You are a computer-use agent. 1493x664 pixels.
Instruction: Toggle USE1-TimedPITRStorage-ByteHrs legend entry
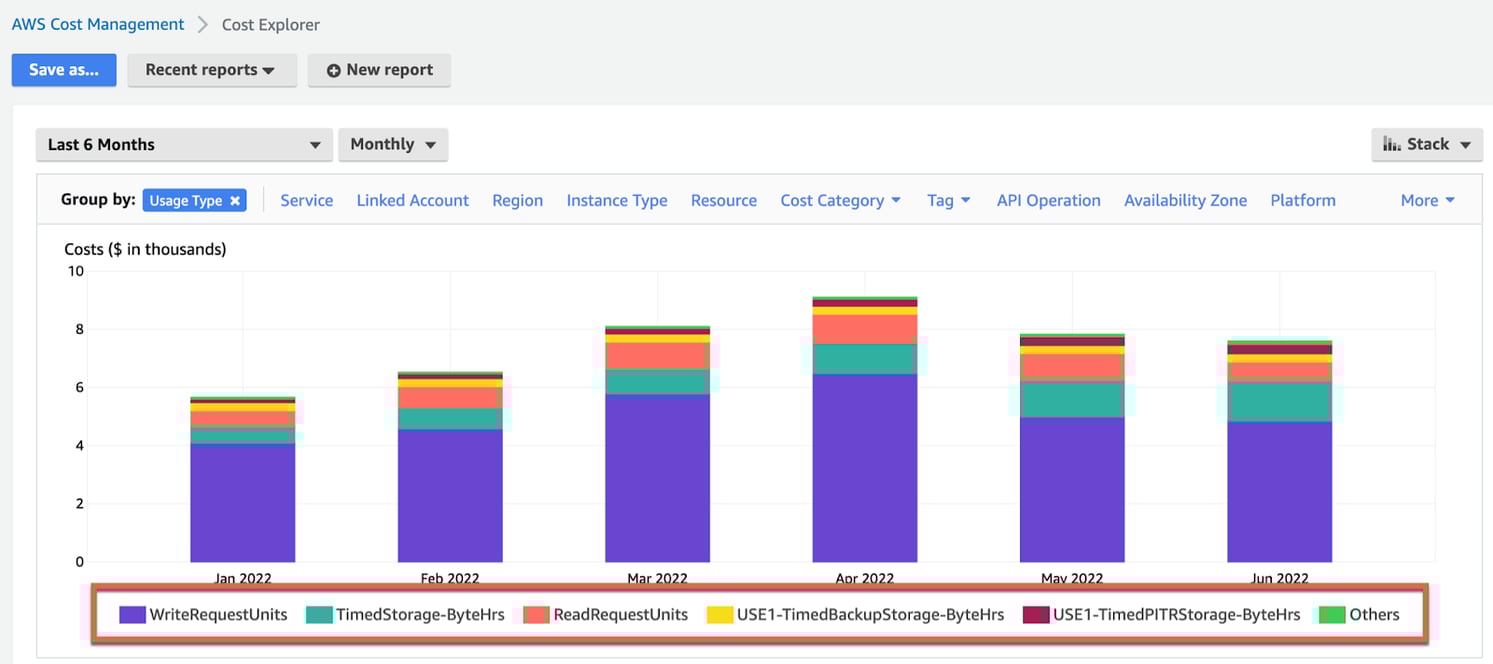(x=1035, y=614)
